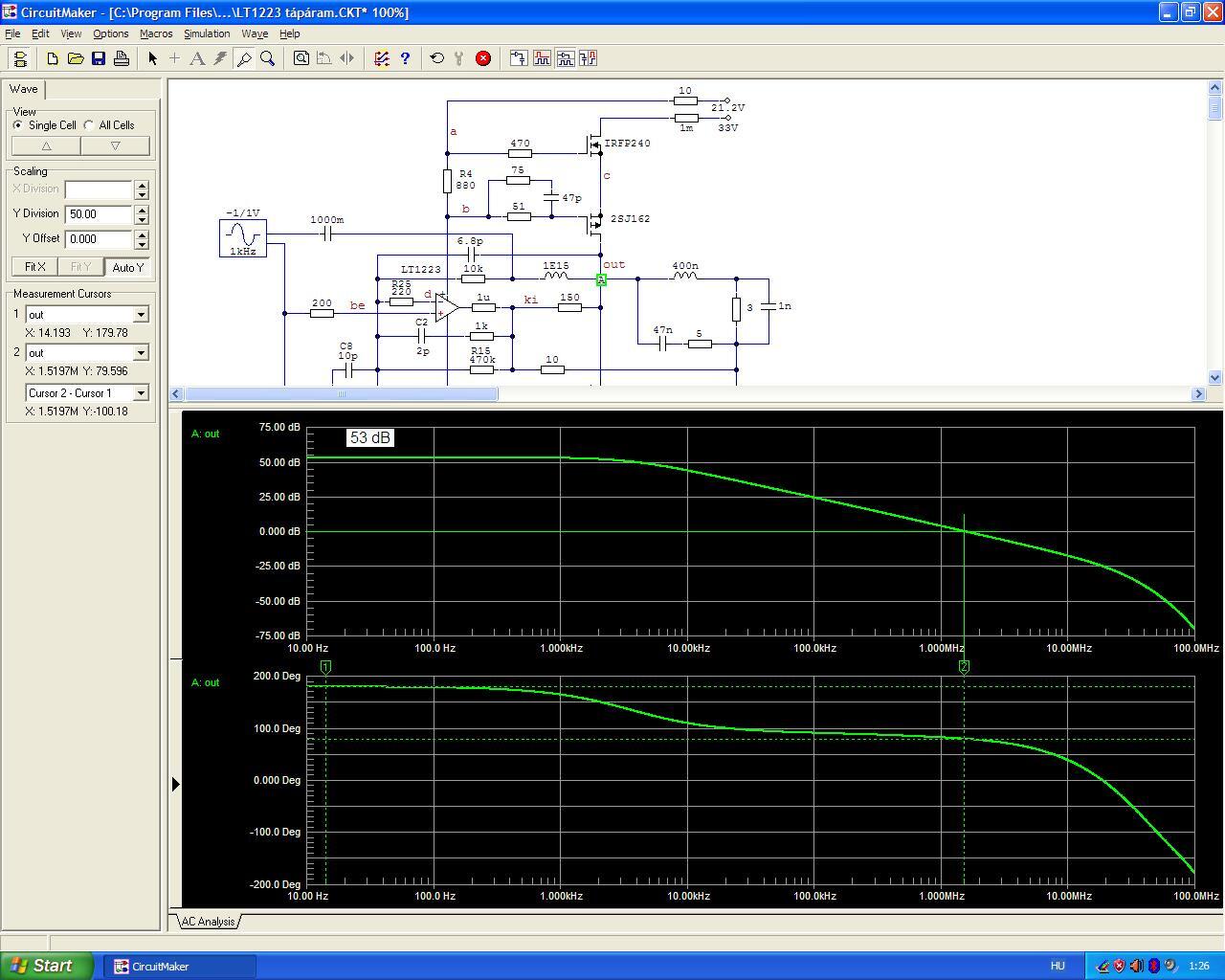The height and width of the screenshot is (980, 1225).
Task: Select the All Cells radio button
Action: pyautogui.click(x=89, y=125)
